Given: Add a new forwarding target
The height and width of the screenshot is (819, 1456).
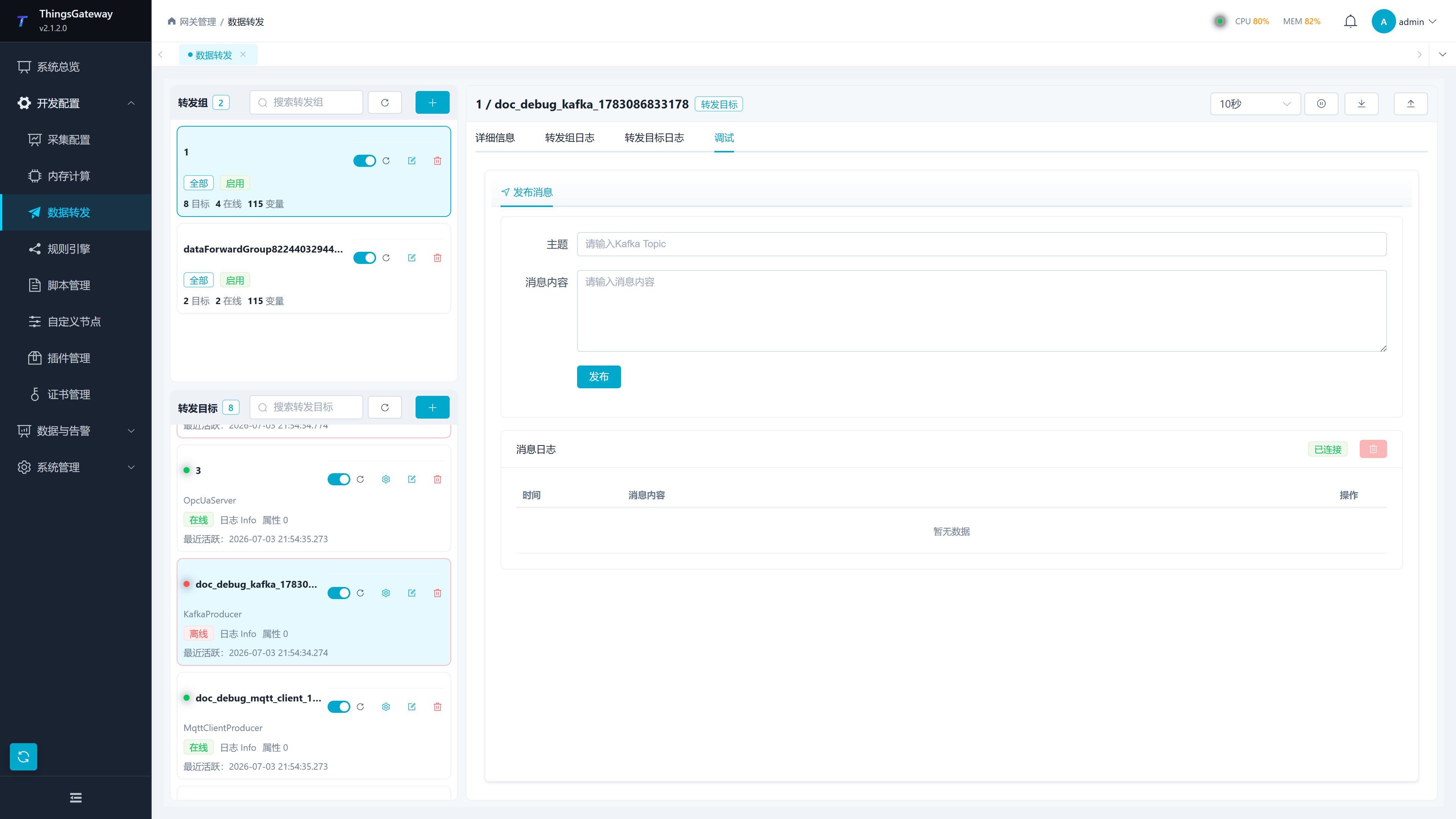Looking at the screenshot, I should [x=432, y=407].
